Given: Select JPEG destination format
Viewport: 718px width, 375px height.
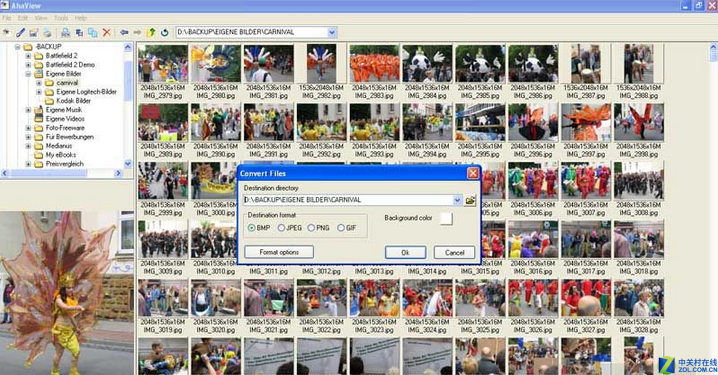Looking at the screenshot, I should [281, 228].
